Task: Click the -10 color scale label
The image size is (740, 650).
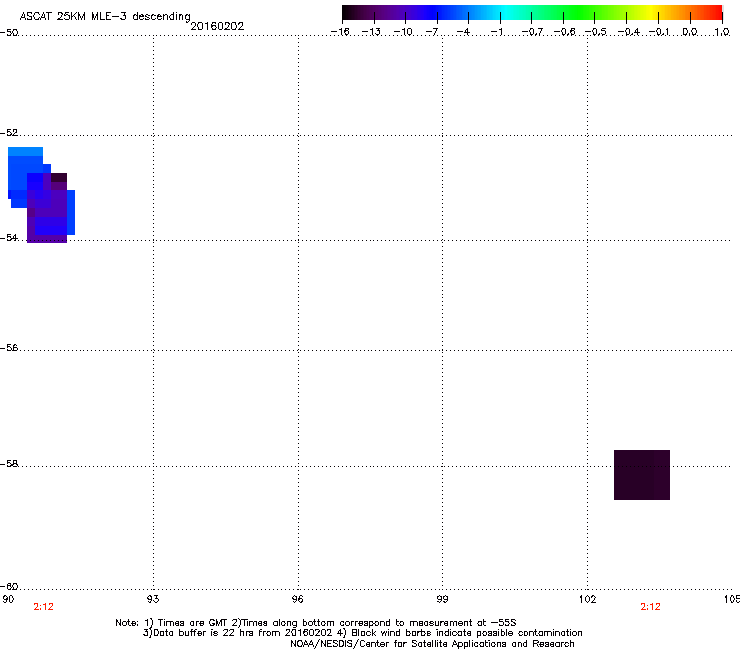Action: (403, 32)
